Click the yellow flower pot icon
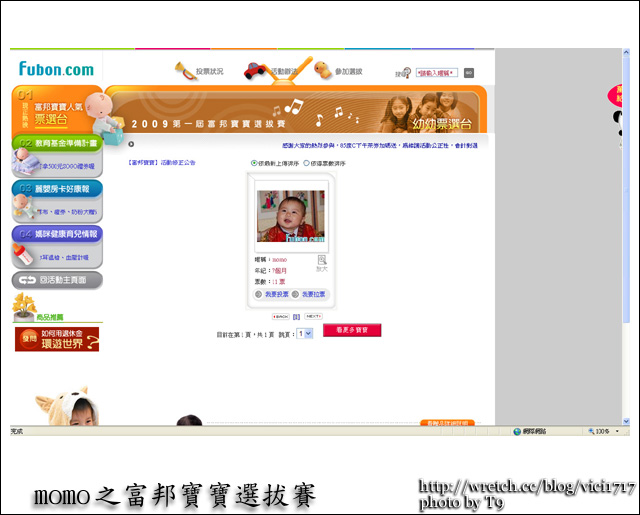Viewport: 640px width, 515px height. pos(24,307)
